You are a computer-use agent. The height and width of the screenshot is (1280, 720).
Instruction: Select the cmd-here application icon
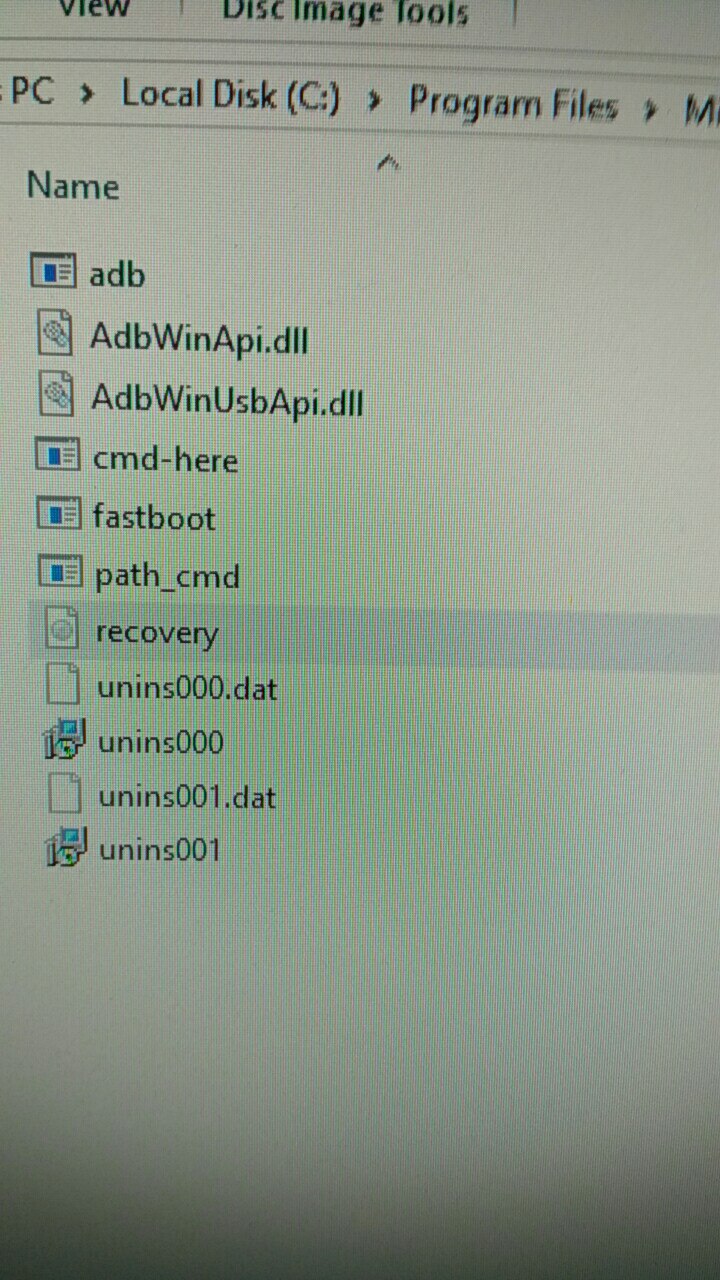click(x=57, y=457)
